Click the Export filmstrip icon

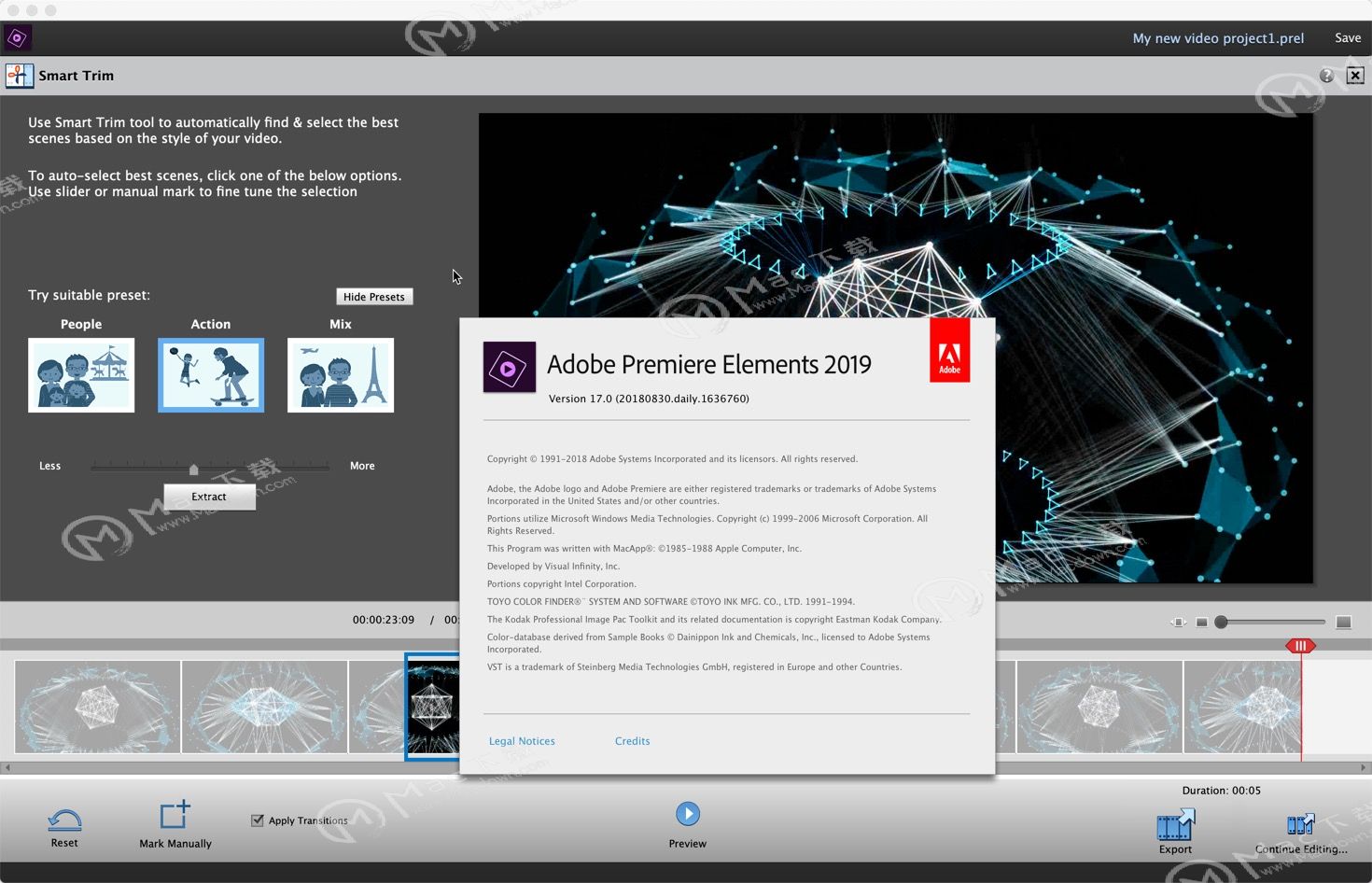coord(1176,825)
